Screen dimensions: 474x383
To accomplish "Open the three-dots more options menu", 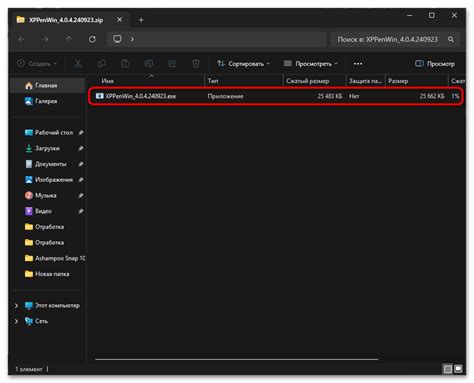I will pyautogui.click(x=358, y=63).
